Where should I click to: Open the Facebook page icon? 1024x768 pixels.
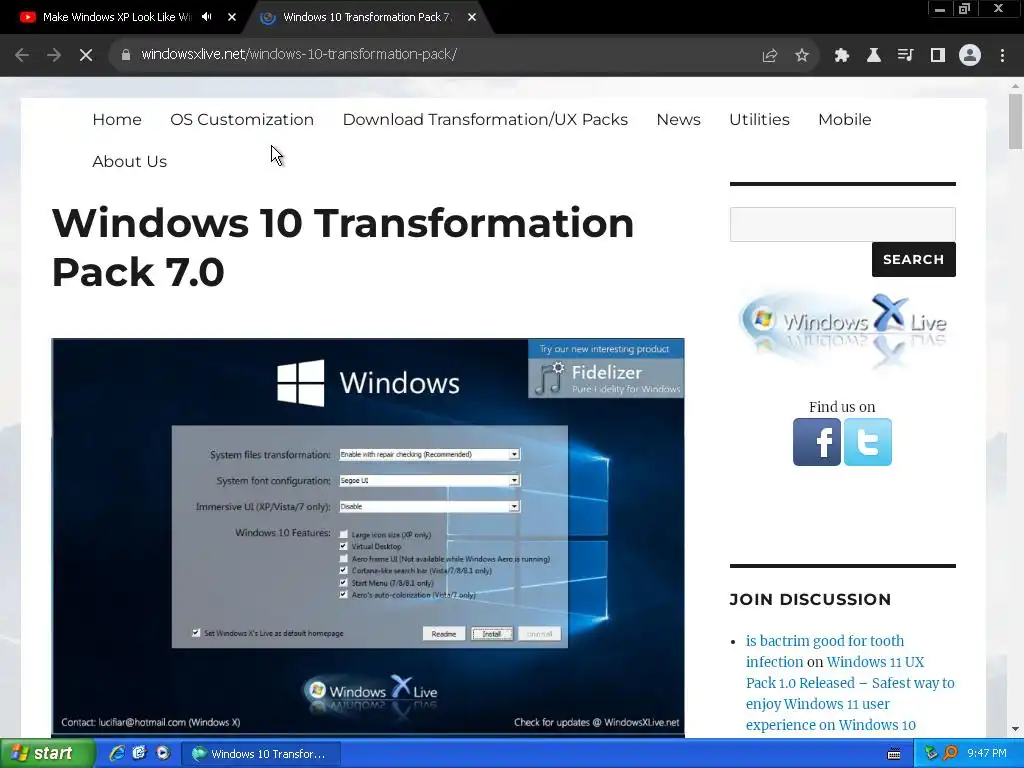click(x=817, y=442)
